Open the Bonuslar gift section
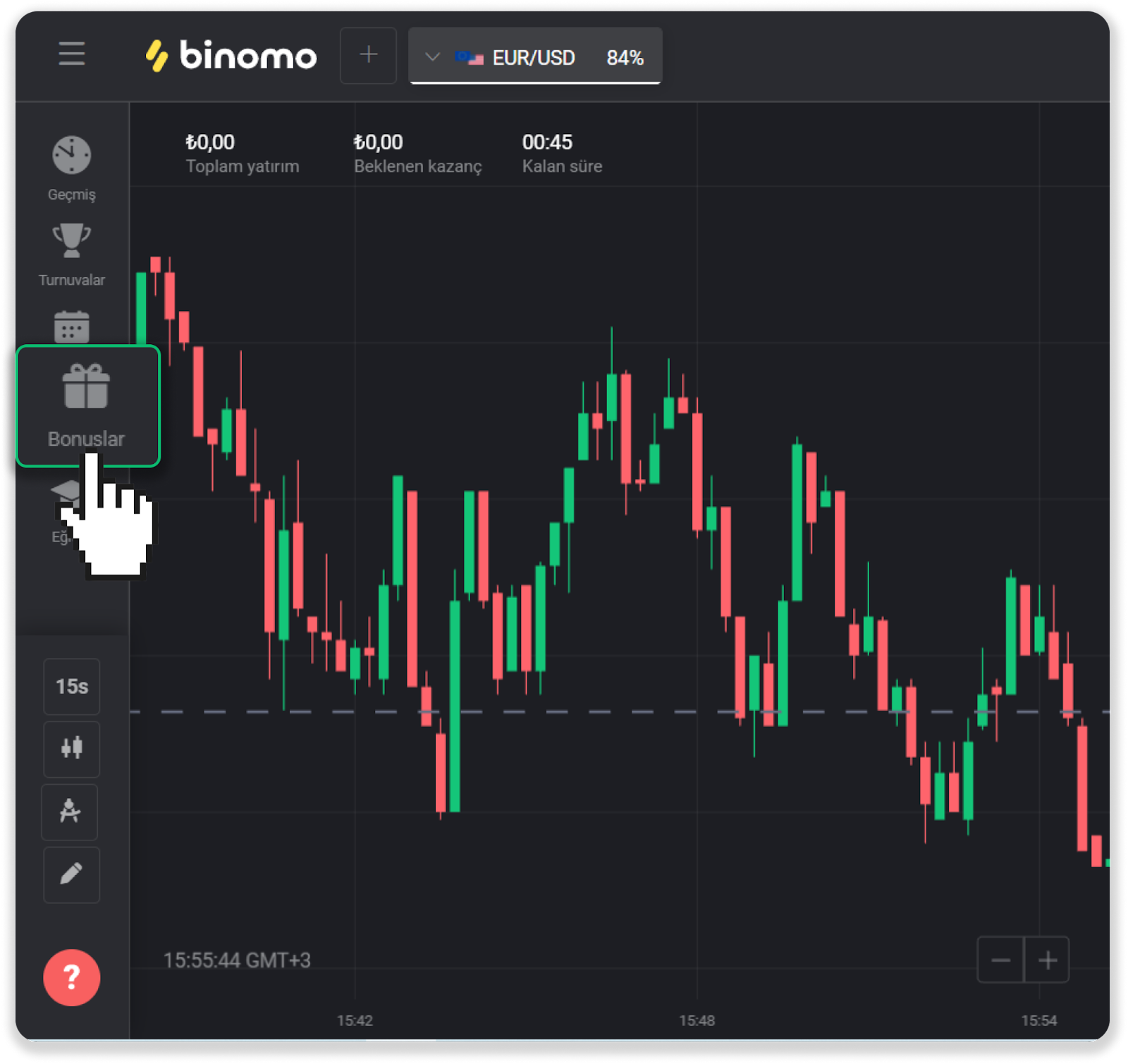This screenshot has height=1064, width=1128. pos(87,406)
